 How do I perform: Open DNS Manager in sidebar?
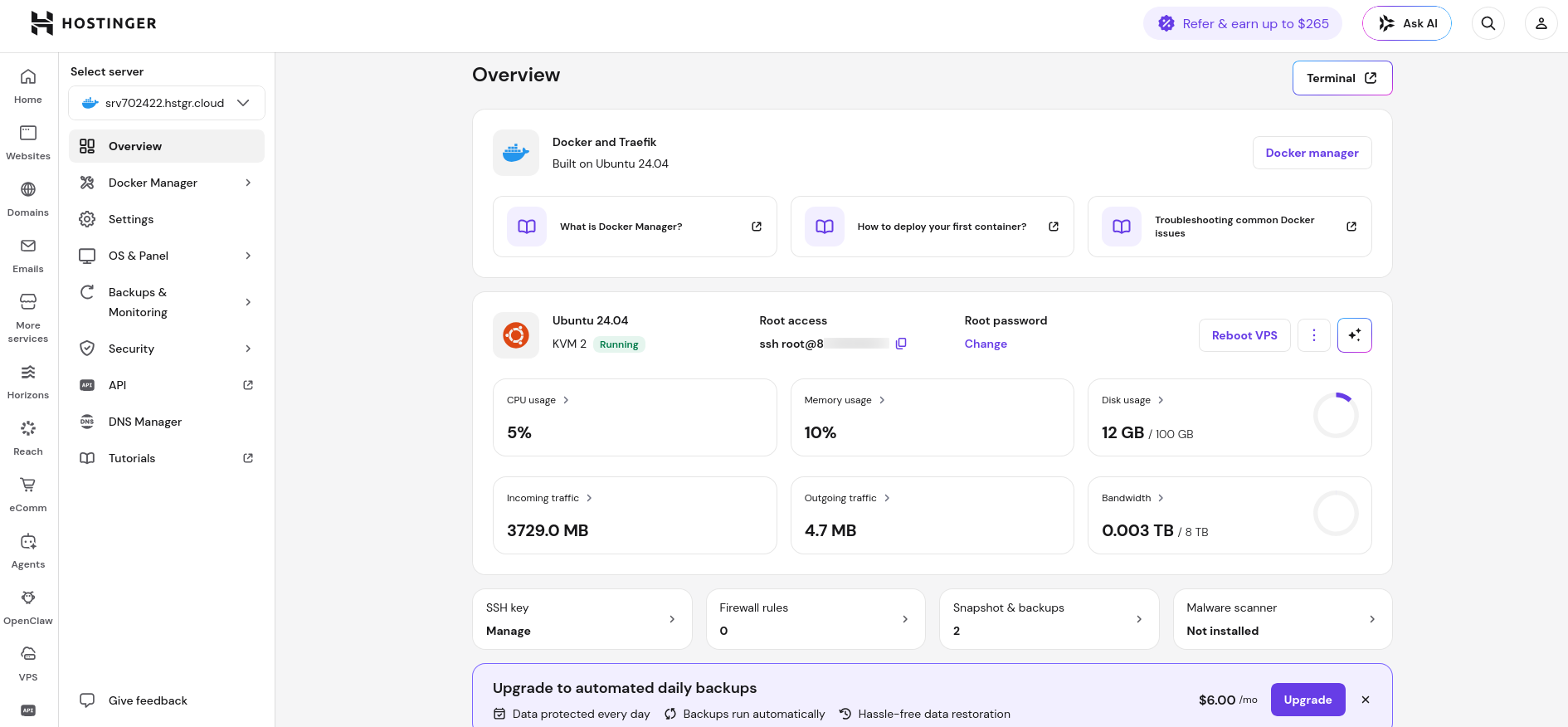tap(167, 422)
